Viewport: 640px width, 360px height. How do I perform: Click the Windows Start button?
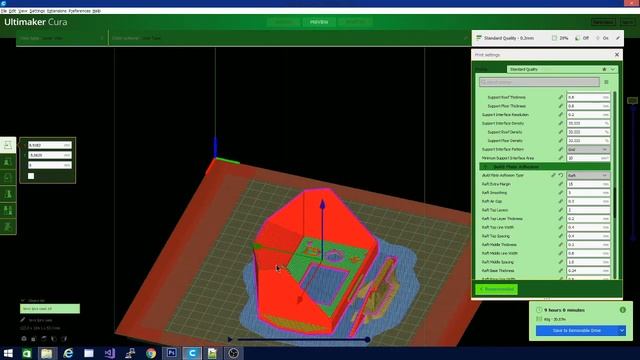8,353
